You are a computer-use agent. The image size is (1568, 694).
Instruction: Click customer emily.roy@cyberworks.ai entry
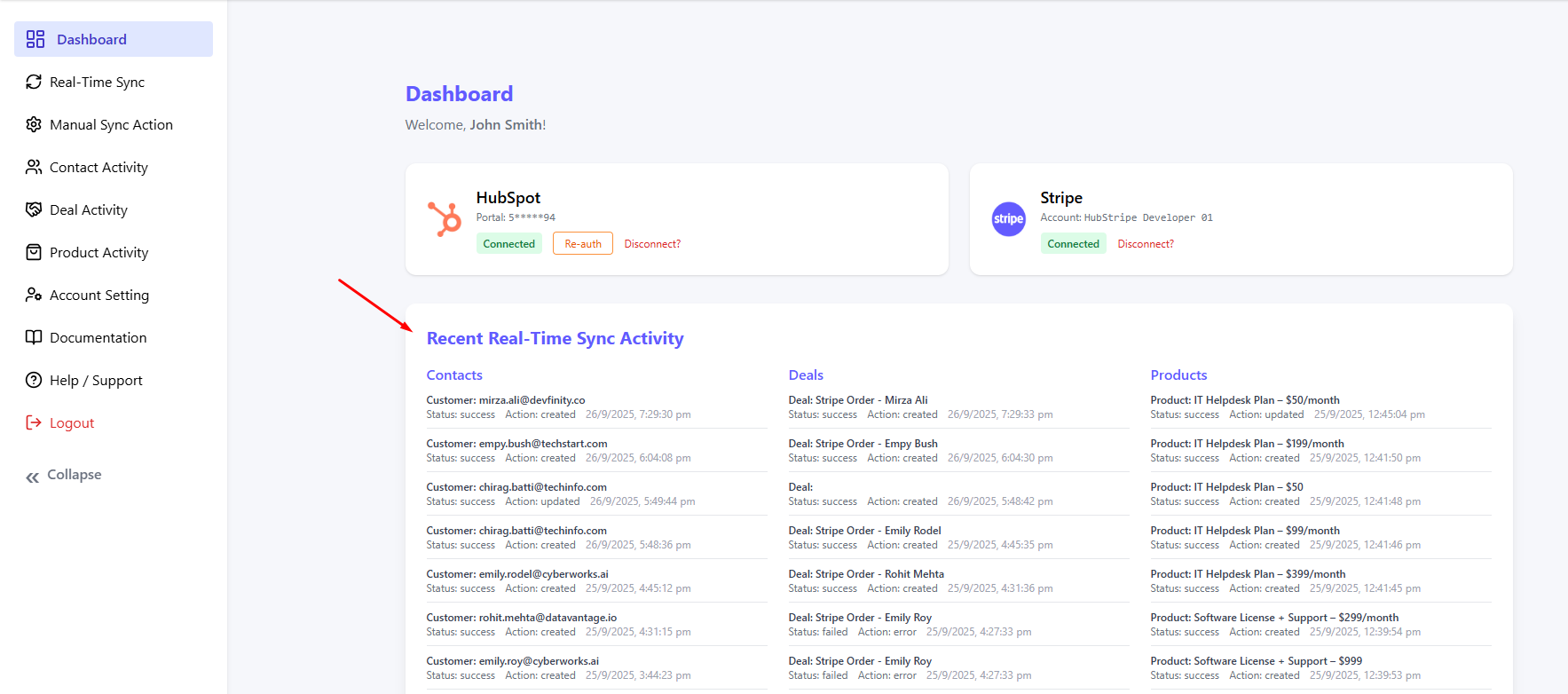(513, 661)
